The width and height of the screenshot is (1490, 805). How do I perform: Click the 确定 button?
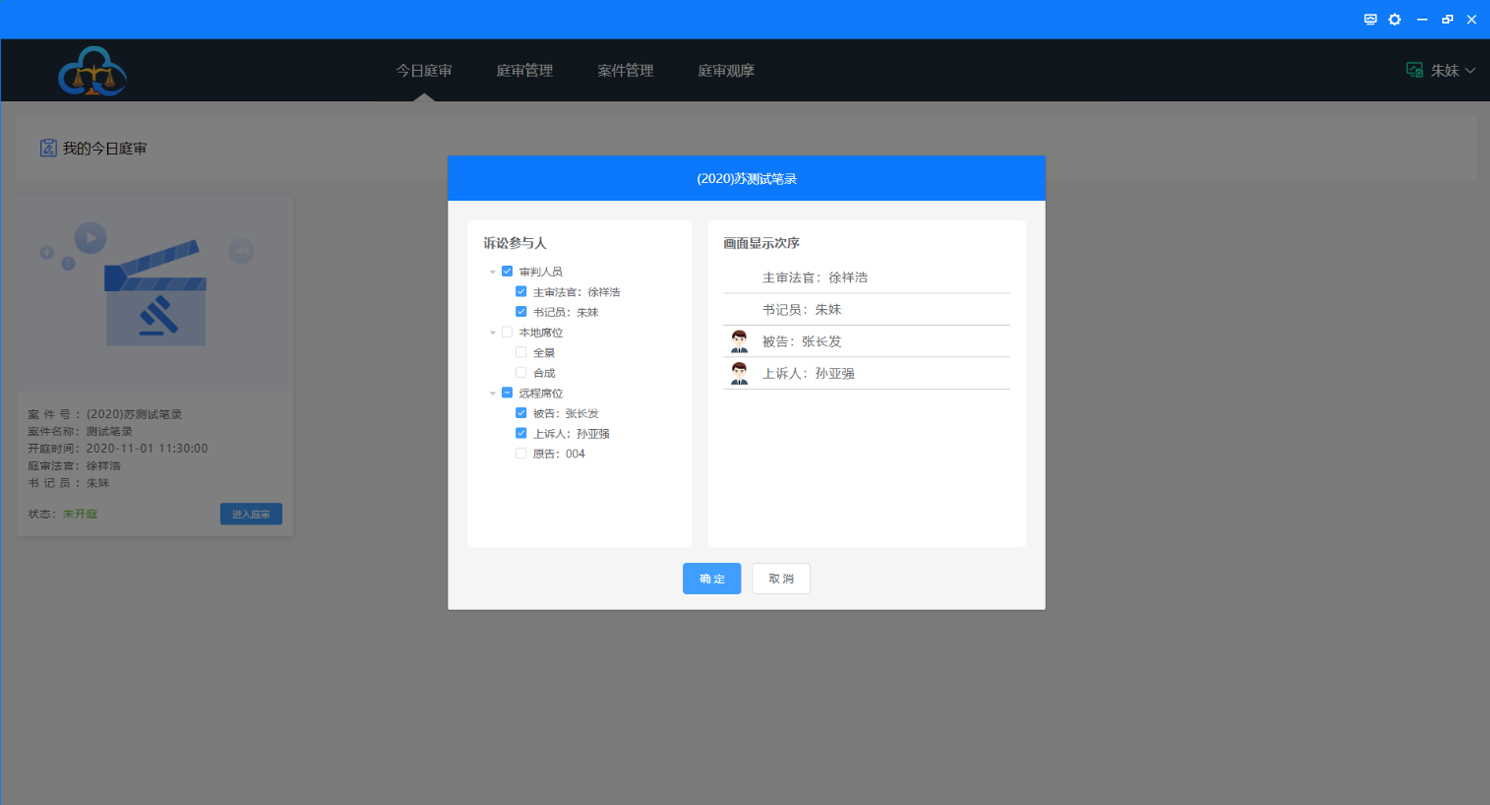(x=712, y=579)
